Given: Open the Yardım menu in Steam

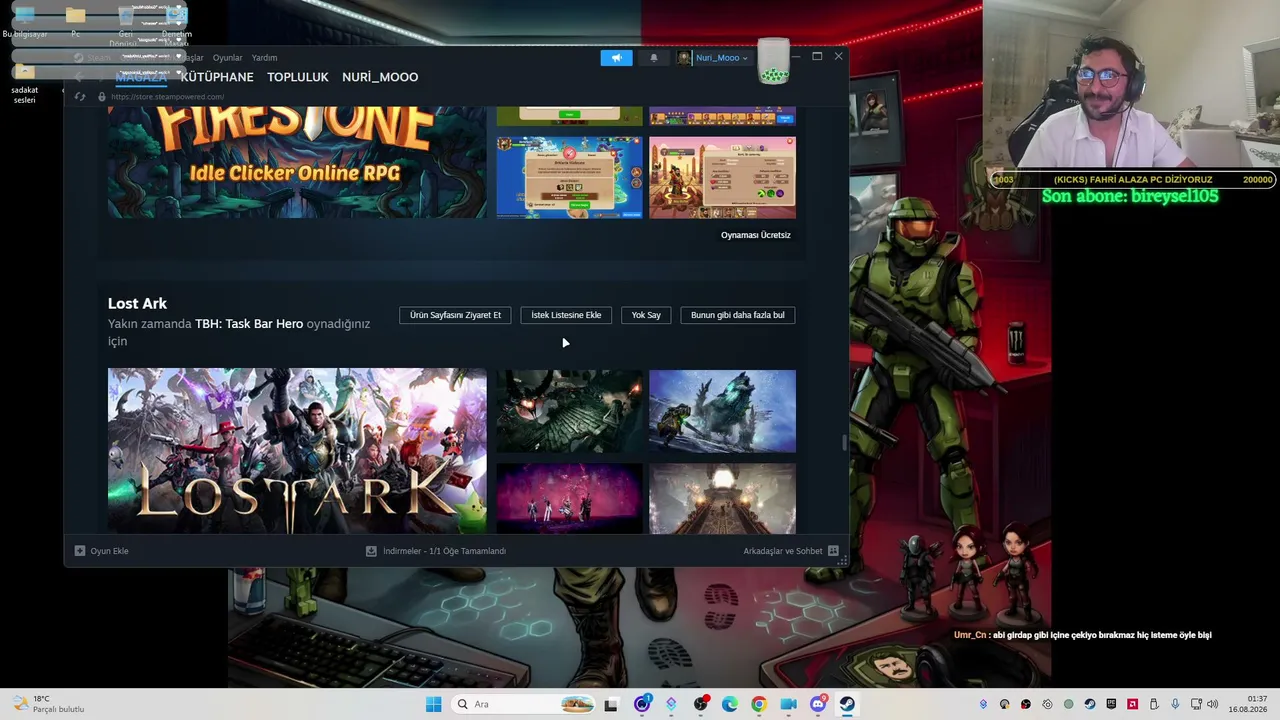Looking at the screenshot, I should tap(264, 58).
